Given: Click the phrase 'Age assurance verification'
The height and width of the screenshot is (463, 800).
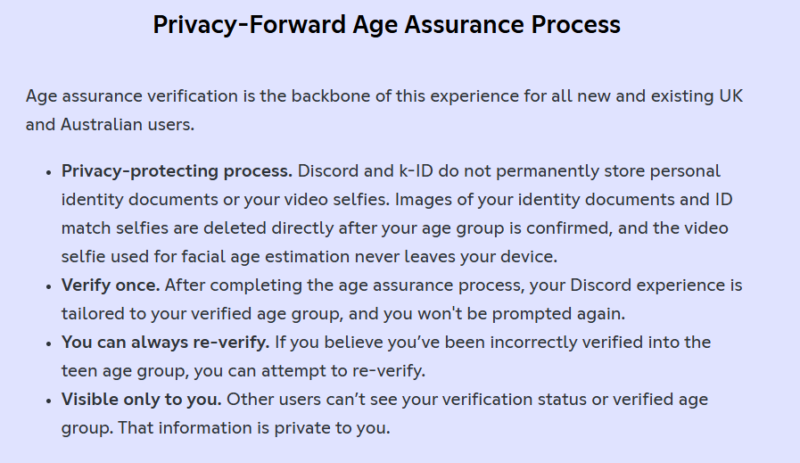Looking at the screenshot, I should tap(132, 96).
